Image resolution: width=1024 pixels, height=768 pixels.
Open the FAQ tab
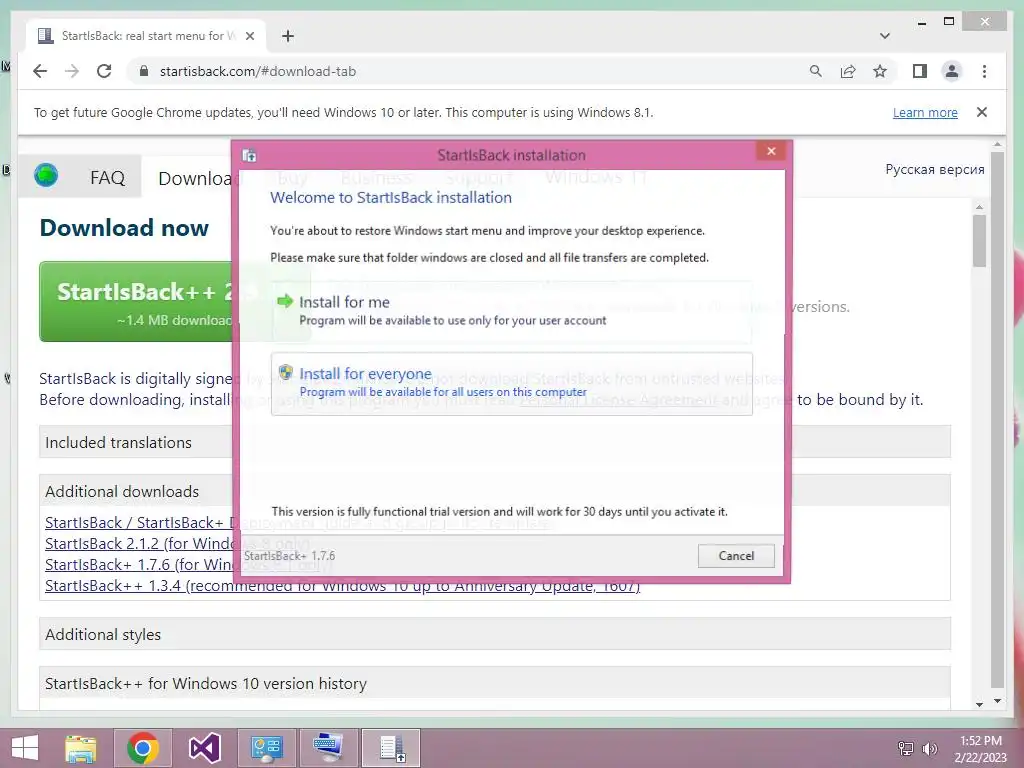click(x=108, y=178)
